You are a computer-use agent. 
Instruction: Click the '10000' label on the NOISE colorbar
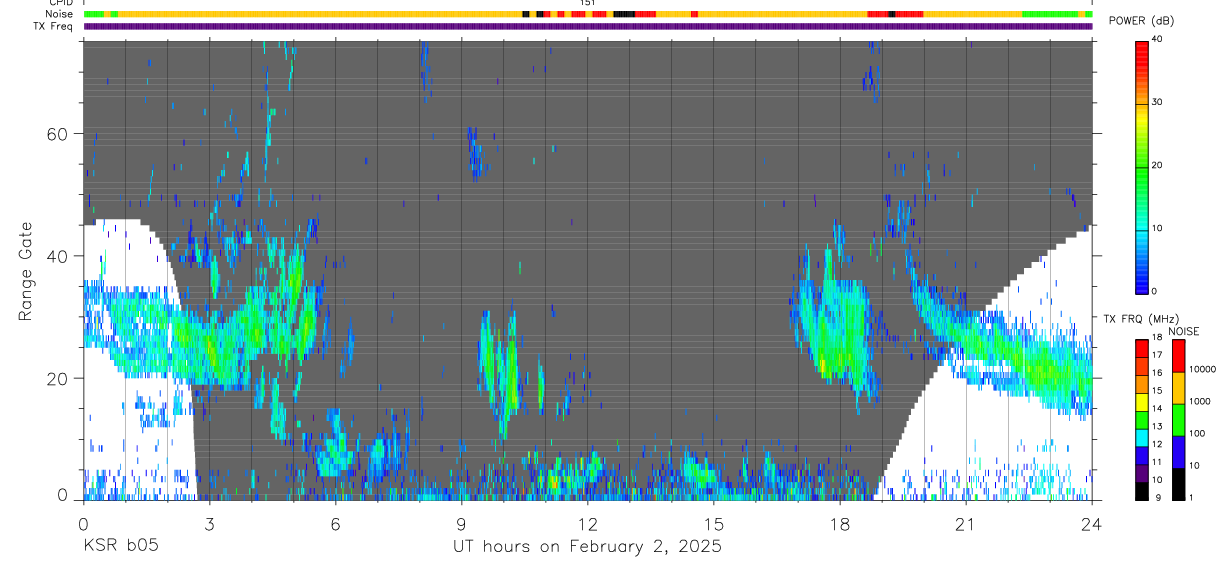[x=1203, y=370]
